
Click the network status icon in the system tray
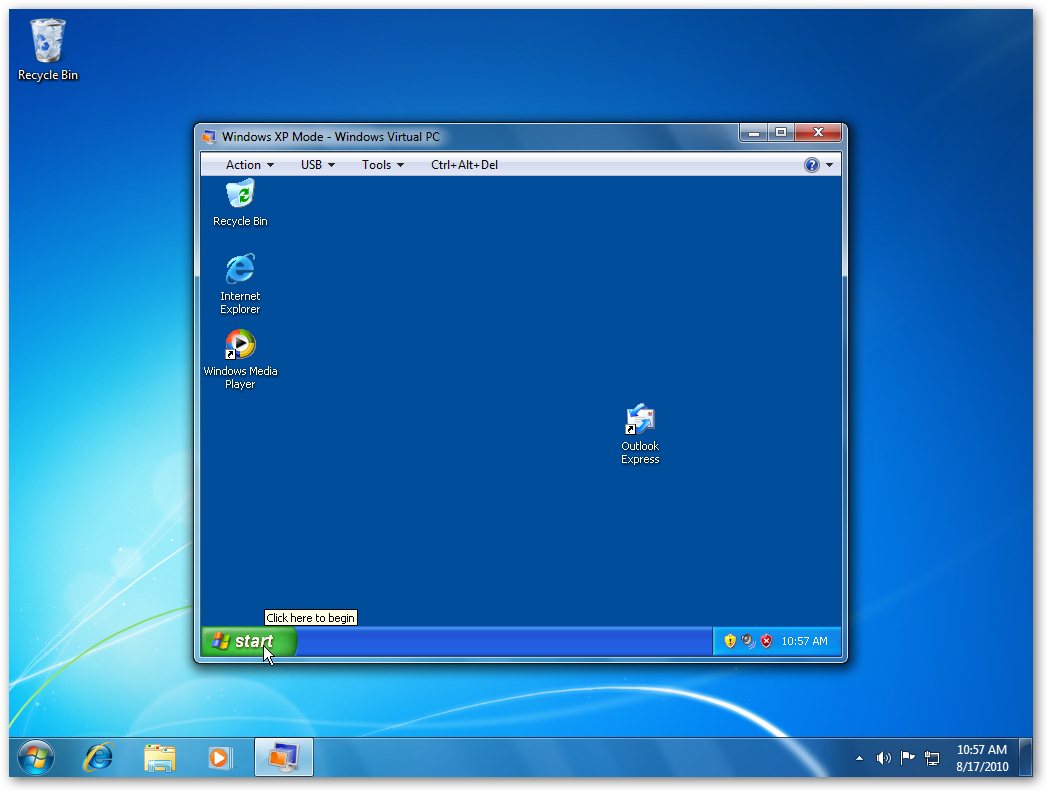(x=933, y=758)
